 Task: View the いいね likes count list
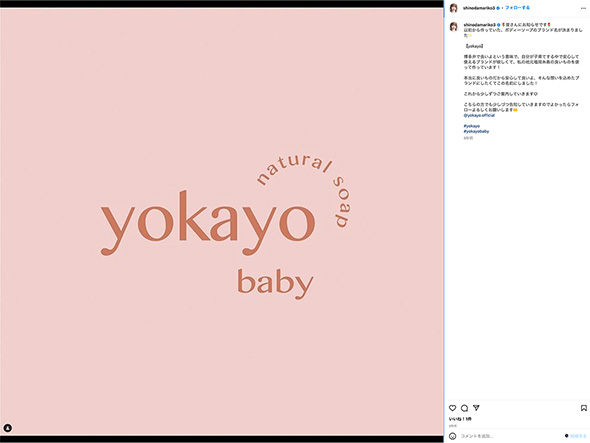pyautogui.click(x=460, y=419)
